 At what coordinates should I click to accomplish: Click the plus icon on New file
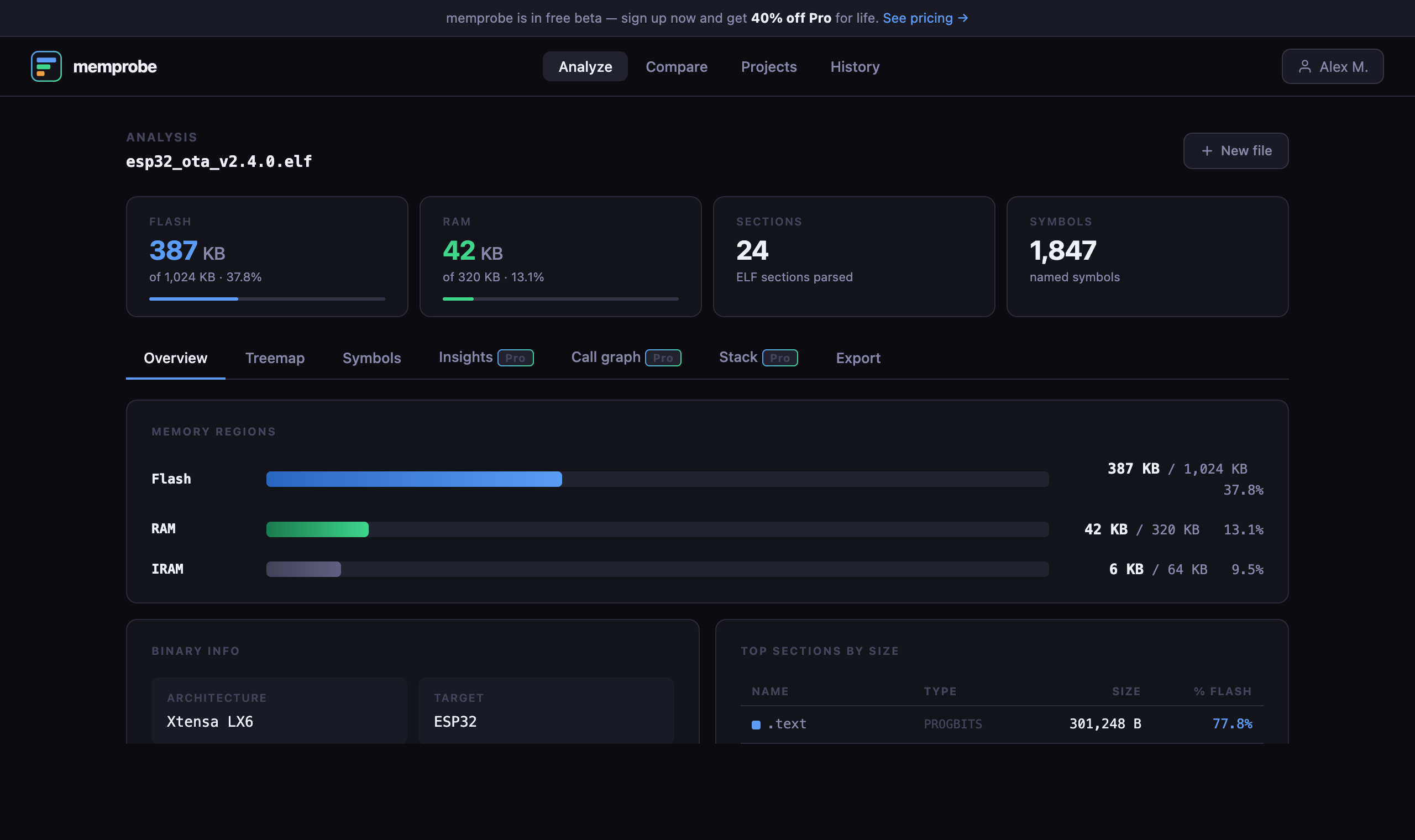tap(1207, 150)
